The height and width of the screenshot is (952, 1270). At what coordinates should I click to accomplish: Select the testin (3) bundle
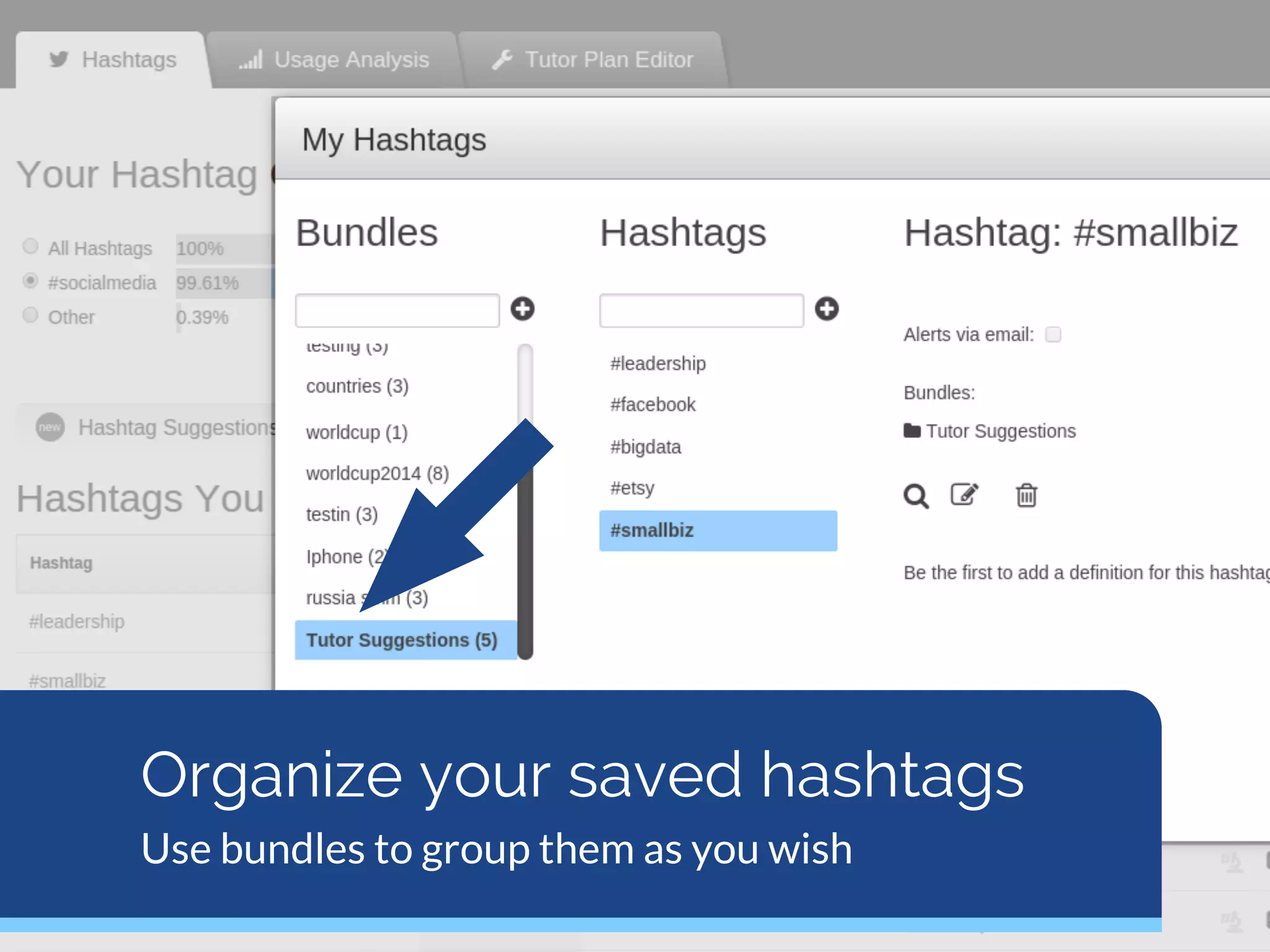342,514
